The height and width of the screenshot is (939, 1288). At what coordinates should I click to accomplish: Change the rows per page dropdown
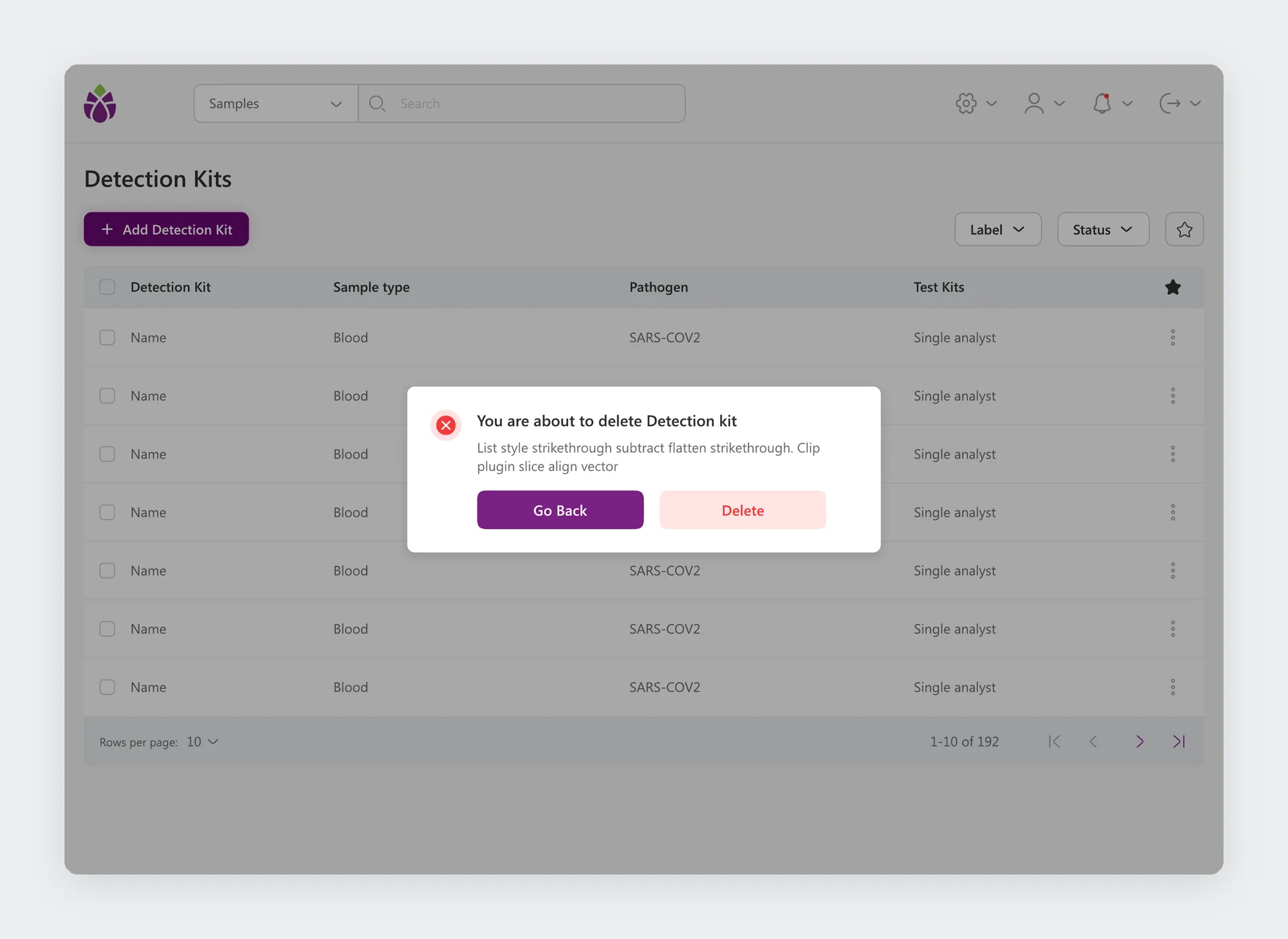tap(202, 742)
